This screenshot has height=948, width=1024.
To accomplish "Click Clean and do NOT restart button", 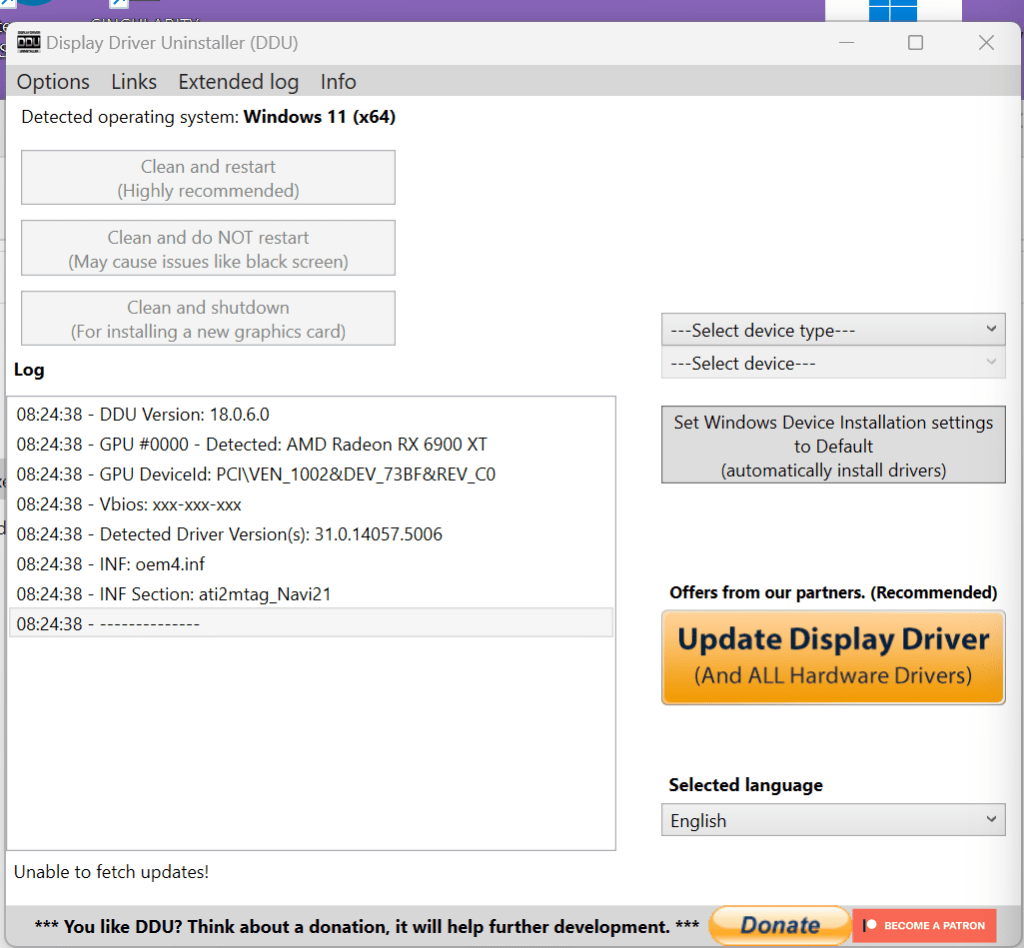I will (x=208, y=248).
